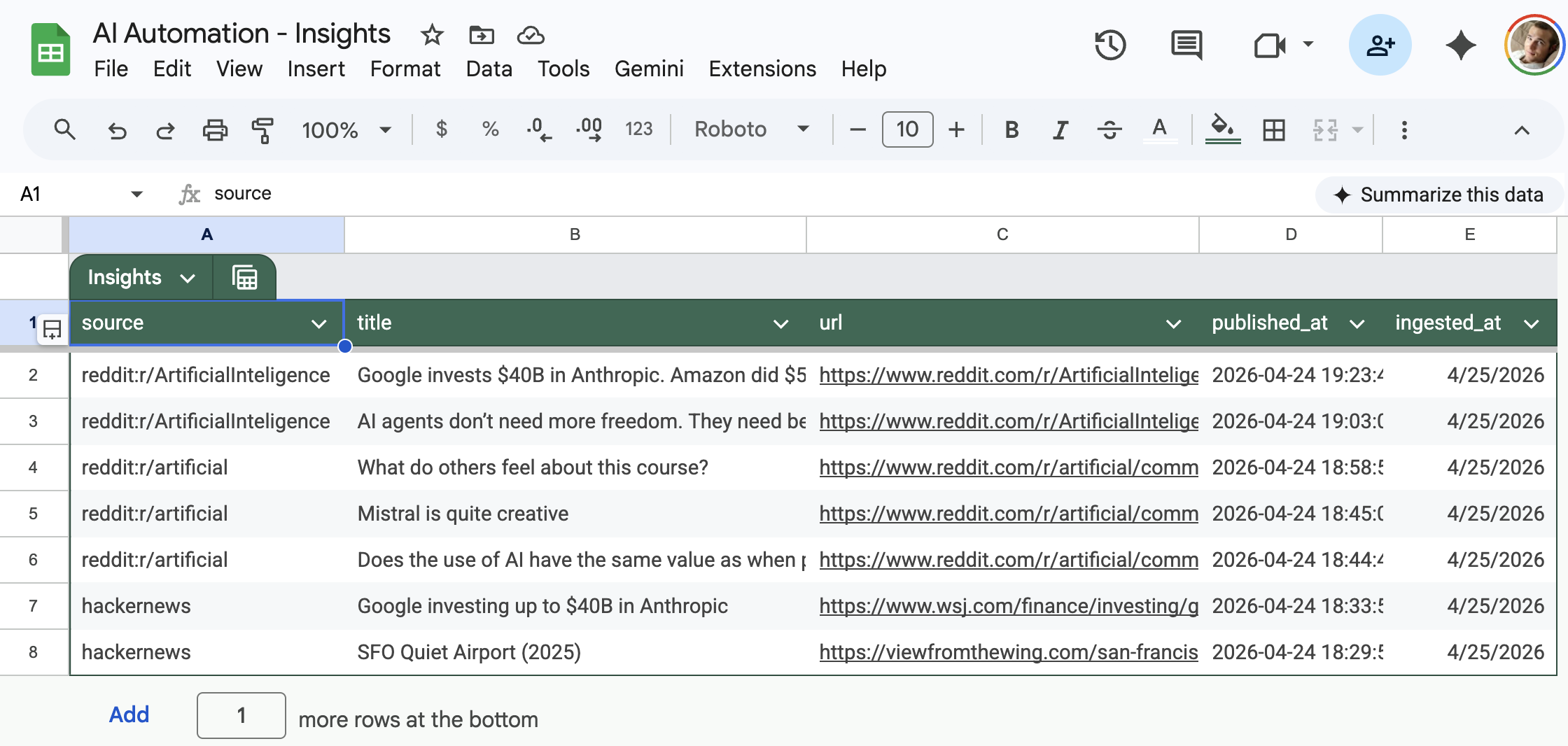
Task: Open the name box A1 dropdown
Action: click(x=137, y=194)
